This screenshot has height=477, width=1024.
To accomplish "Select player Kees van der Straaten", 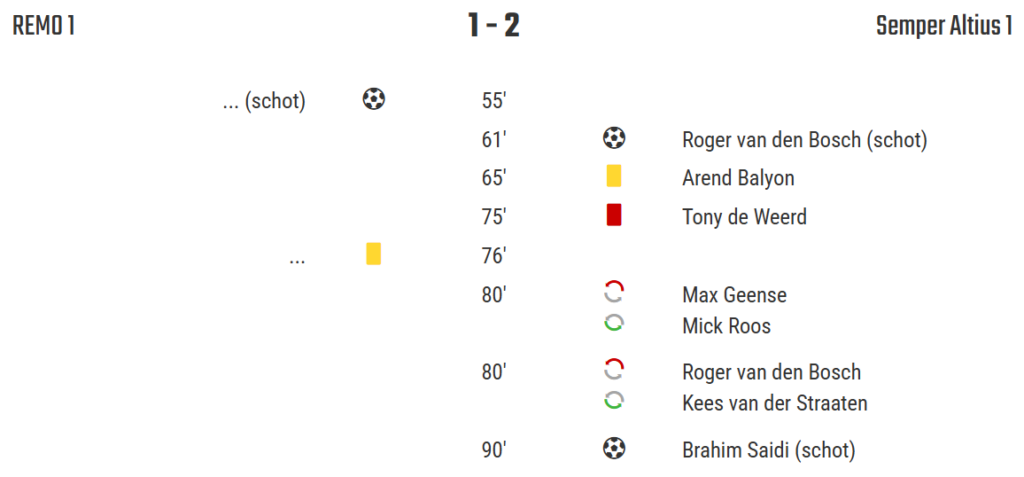I will point(774,403).
